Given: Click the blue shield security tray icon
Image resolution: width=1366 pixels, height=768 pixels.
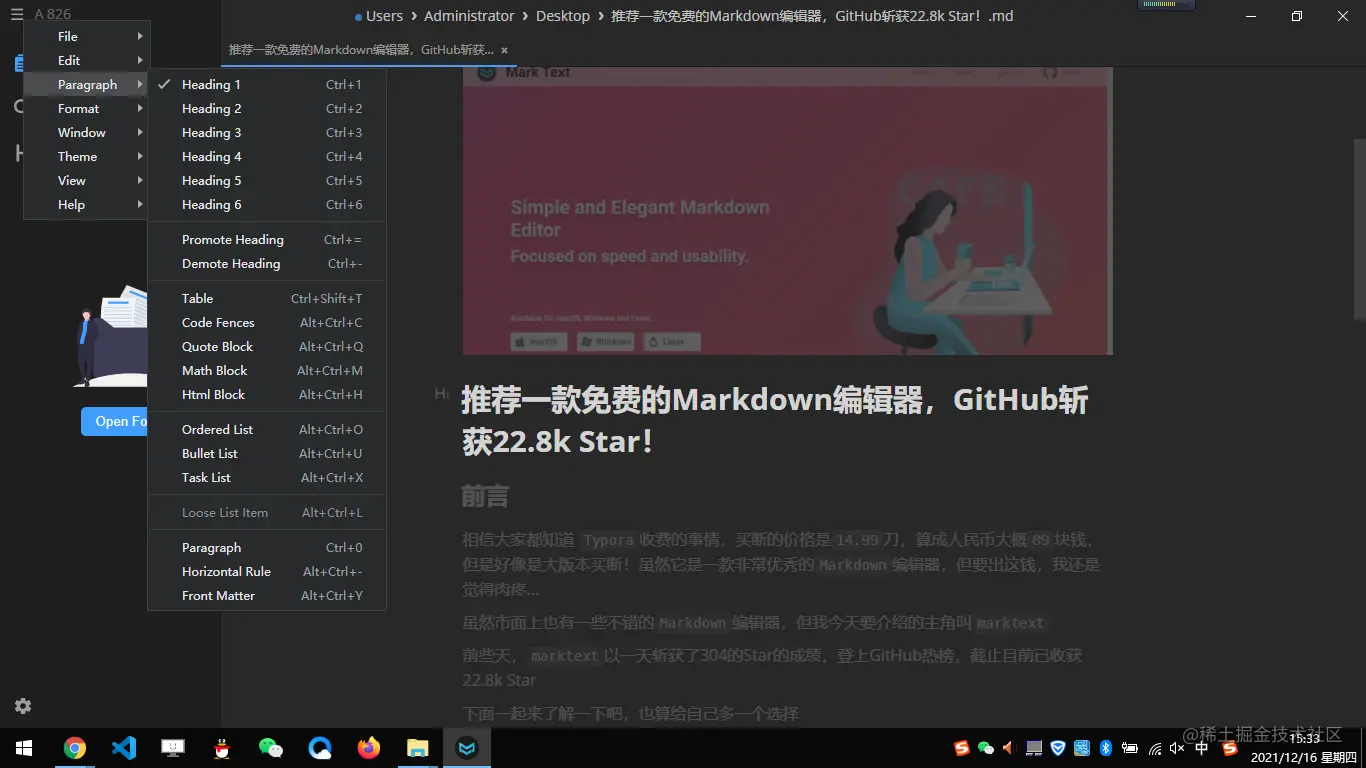Looking at the screenshot, I should point(1058,748).
